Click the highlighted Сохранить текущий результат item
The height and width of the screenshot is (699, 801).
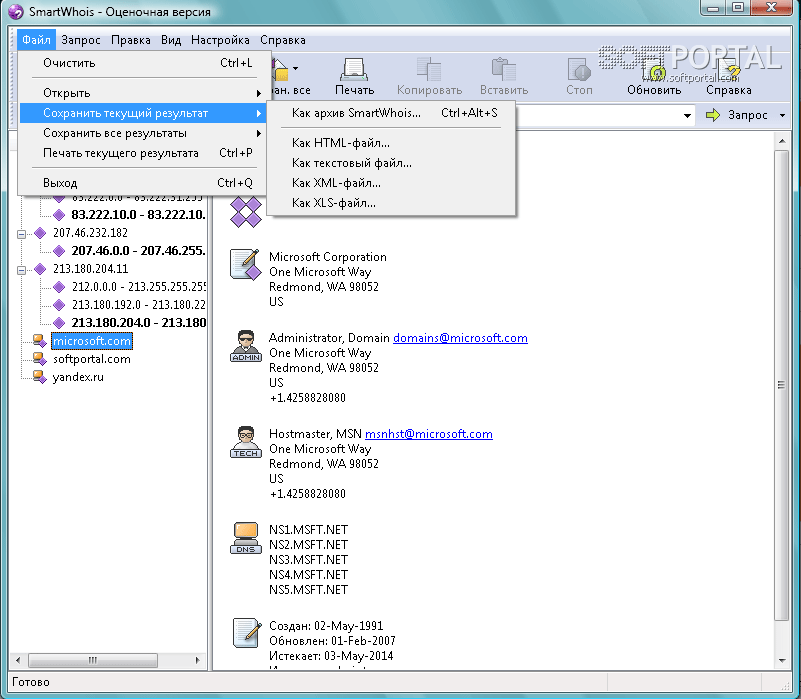(x=142, y=113)
